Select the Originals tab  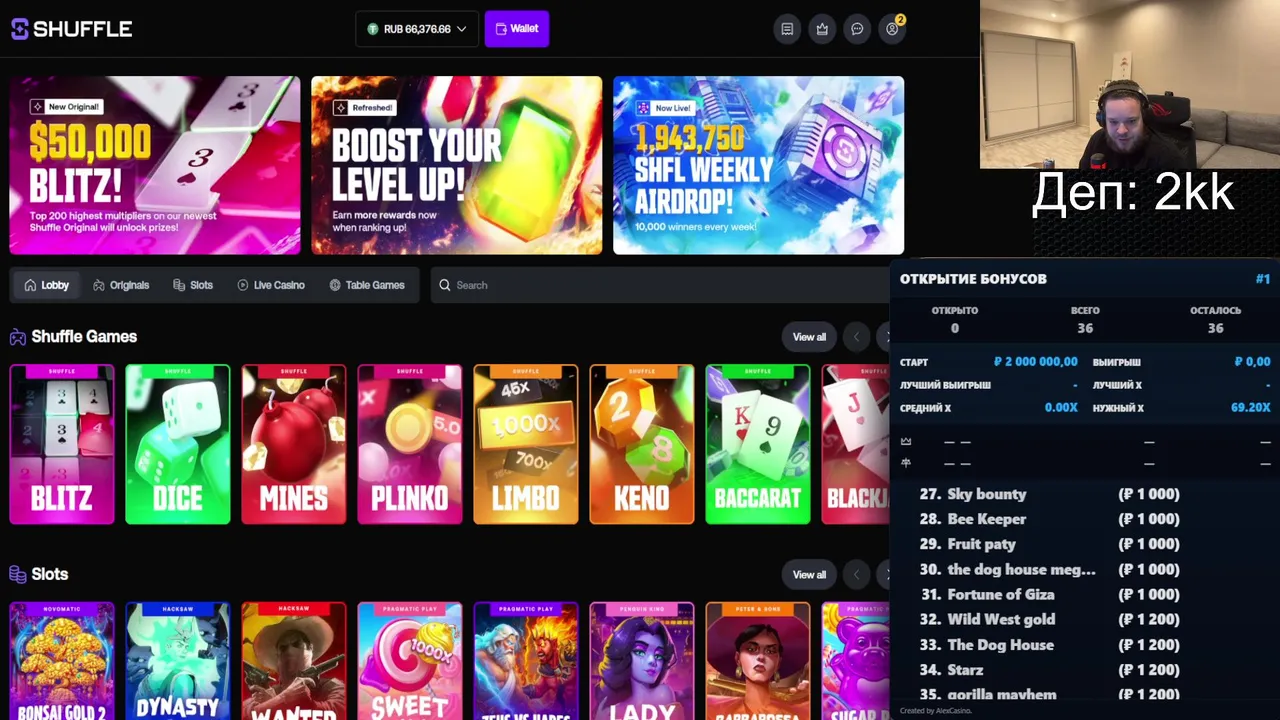(121, 285)
